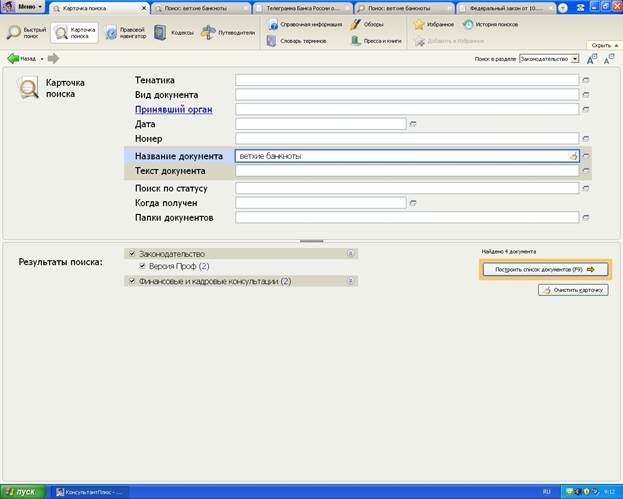The image size is (623, 499).
Task: Open Windows Start button пуск
Action: [x=23, y=492]
